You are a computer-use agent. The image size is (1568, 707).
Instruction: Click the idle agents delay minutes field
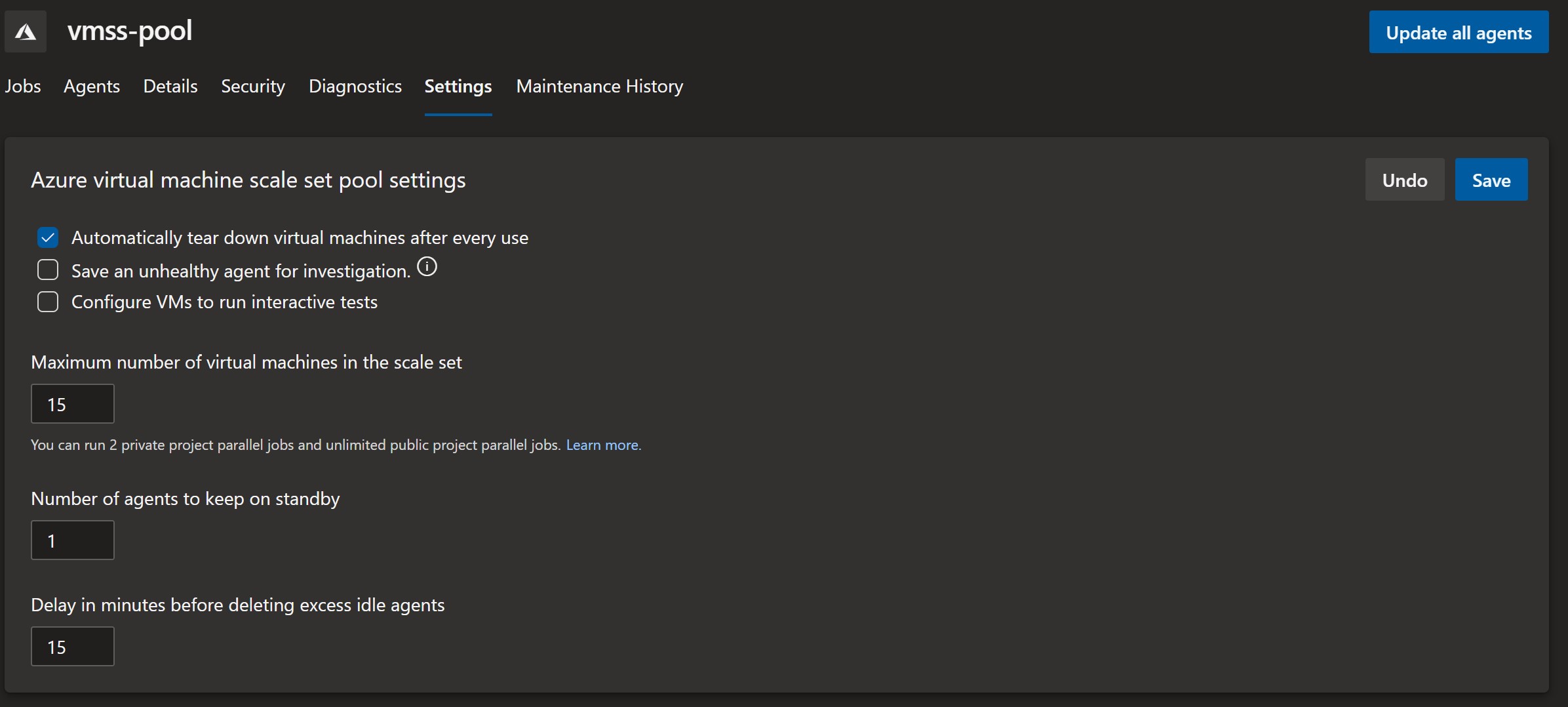(x=73, y=647)
